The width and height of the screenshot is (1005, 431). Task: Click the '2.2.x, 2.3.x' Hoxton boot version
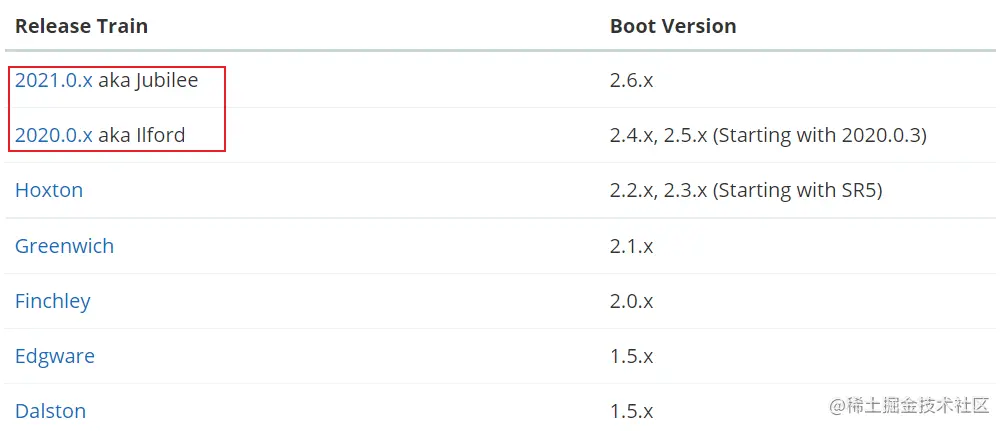(658, 191)
